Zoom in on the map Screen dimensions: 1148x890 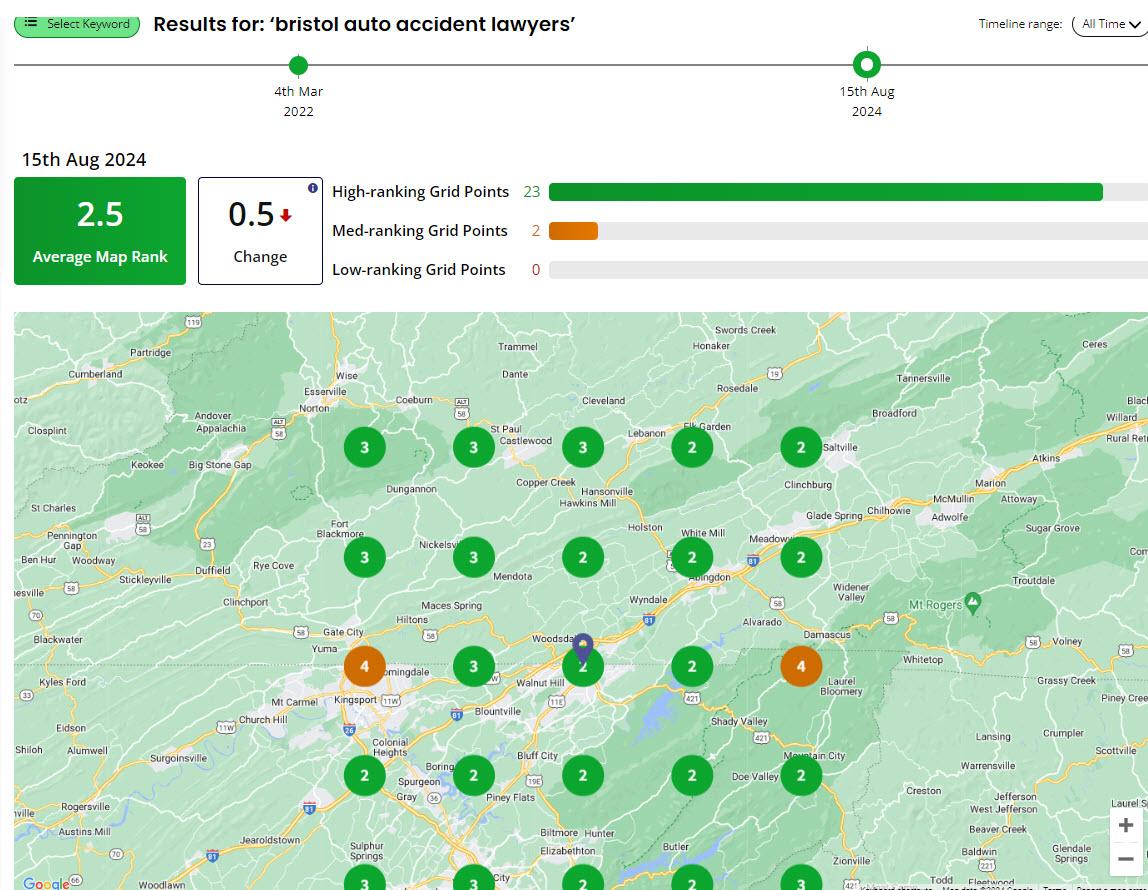[1125, 826]
